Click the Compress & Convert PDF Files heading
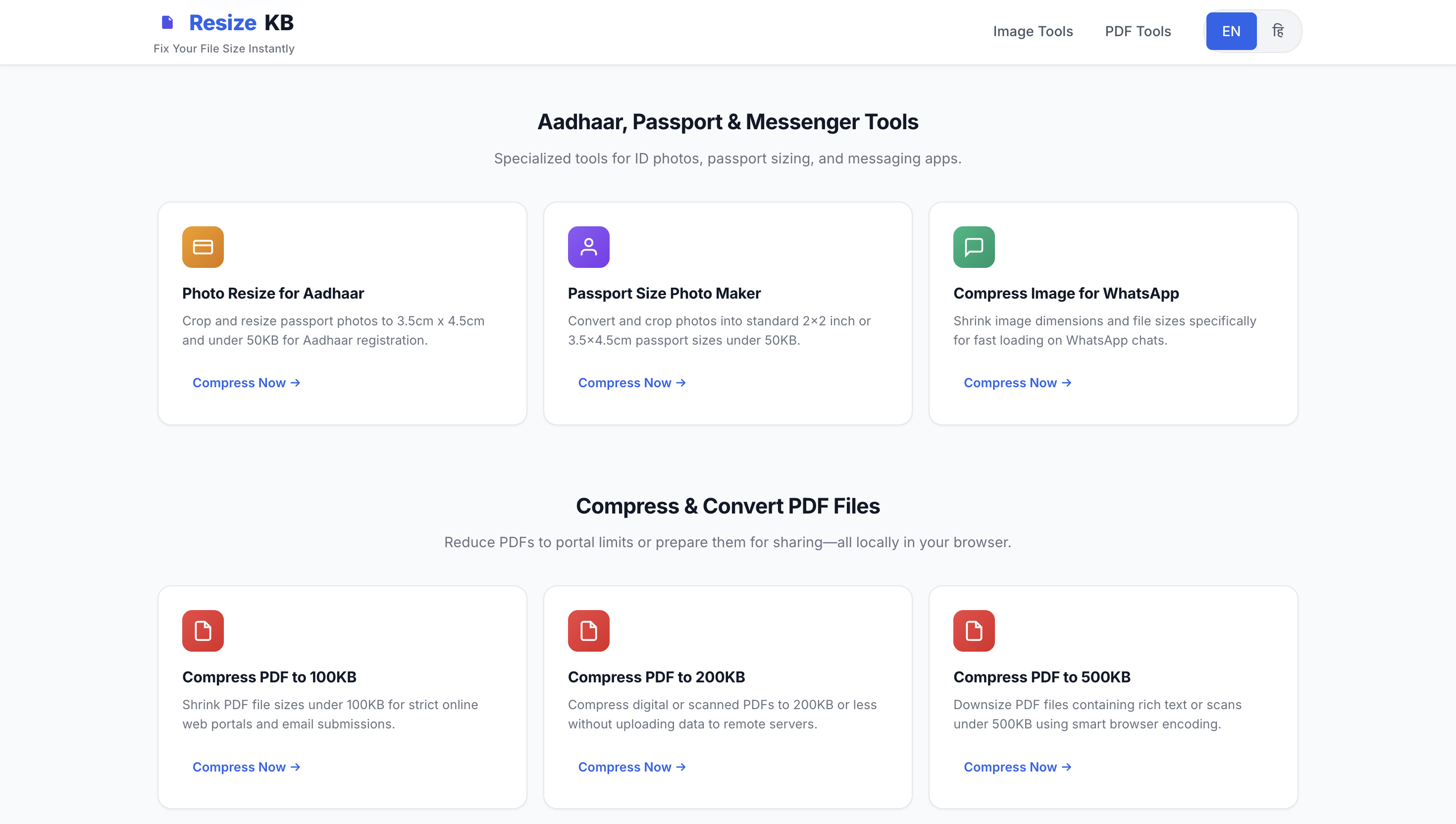The image size is (1456, 824). click(728, 506)
